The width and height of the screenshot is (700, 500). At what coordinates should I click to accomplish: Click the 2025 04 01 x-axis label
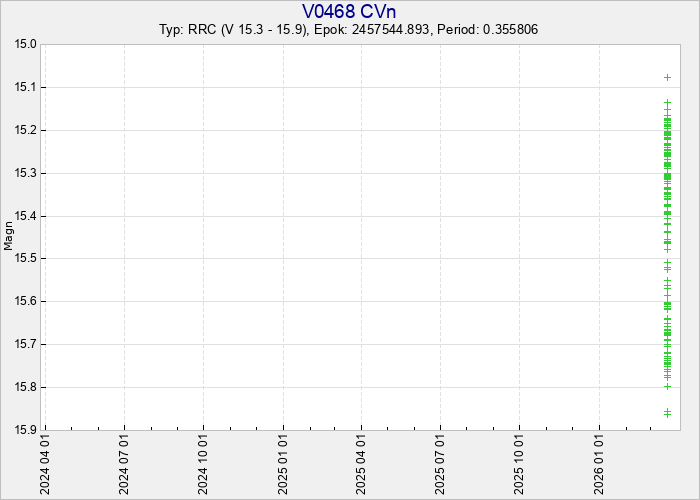click(x=362, y=463)
